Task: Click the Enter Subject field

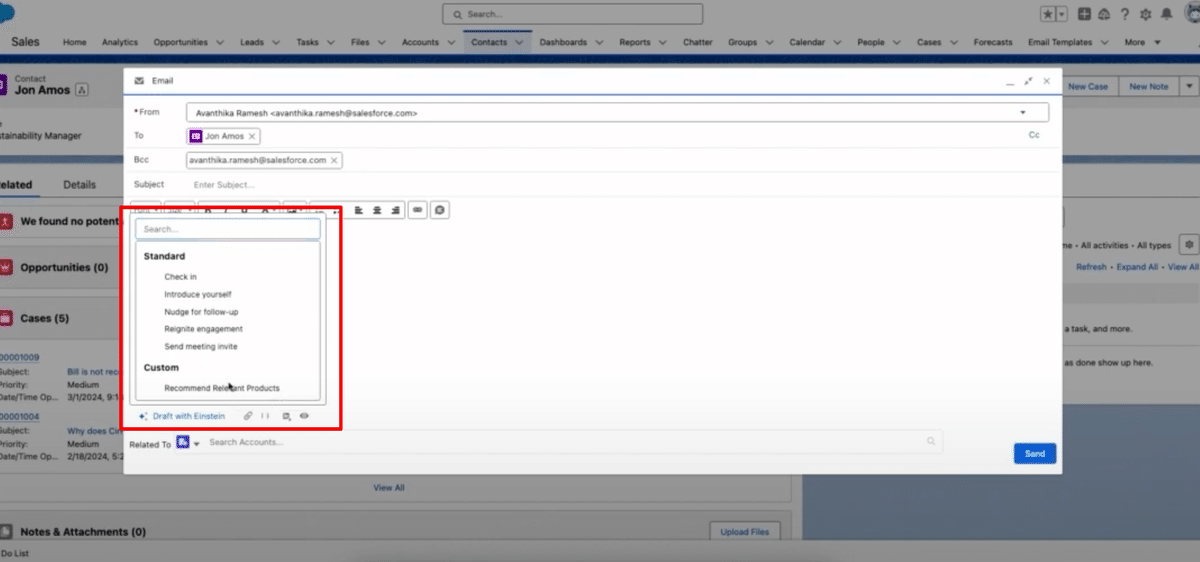Action: point(223,185)
